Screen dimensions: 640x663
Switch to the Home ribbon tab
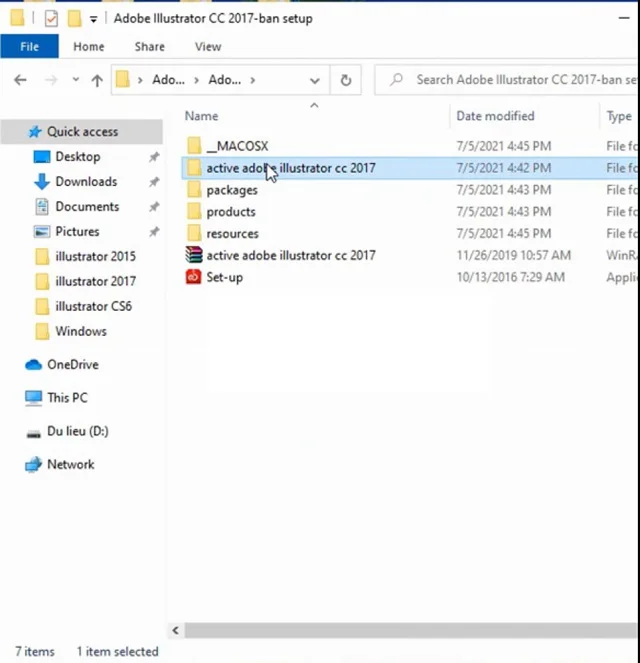coord(89,47)
